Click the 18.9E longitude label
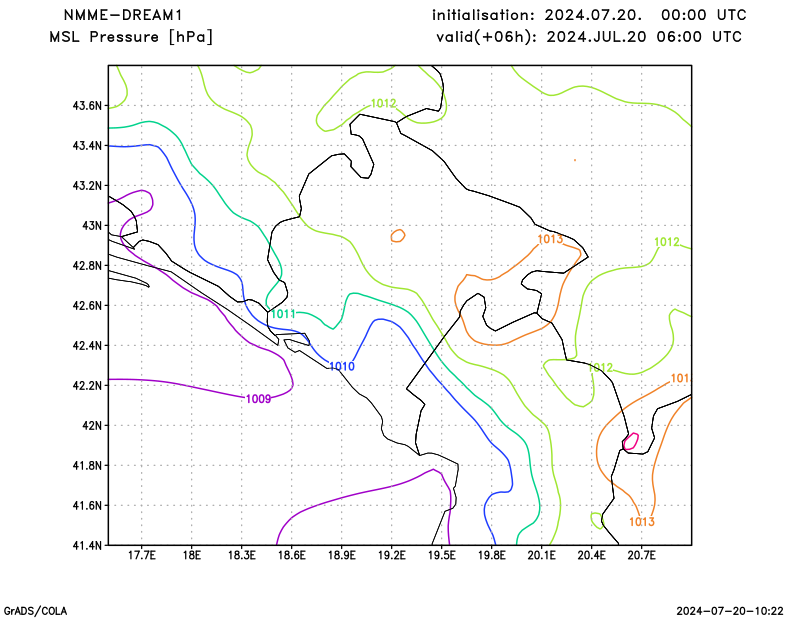Screen dimensions: 800x618 (341, 555)
